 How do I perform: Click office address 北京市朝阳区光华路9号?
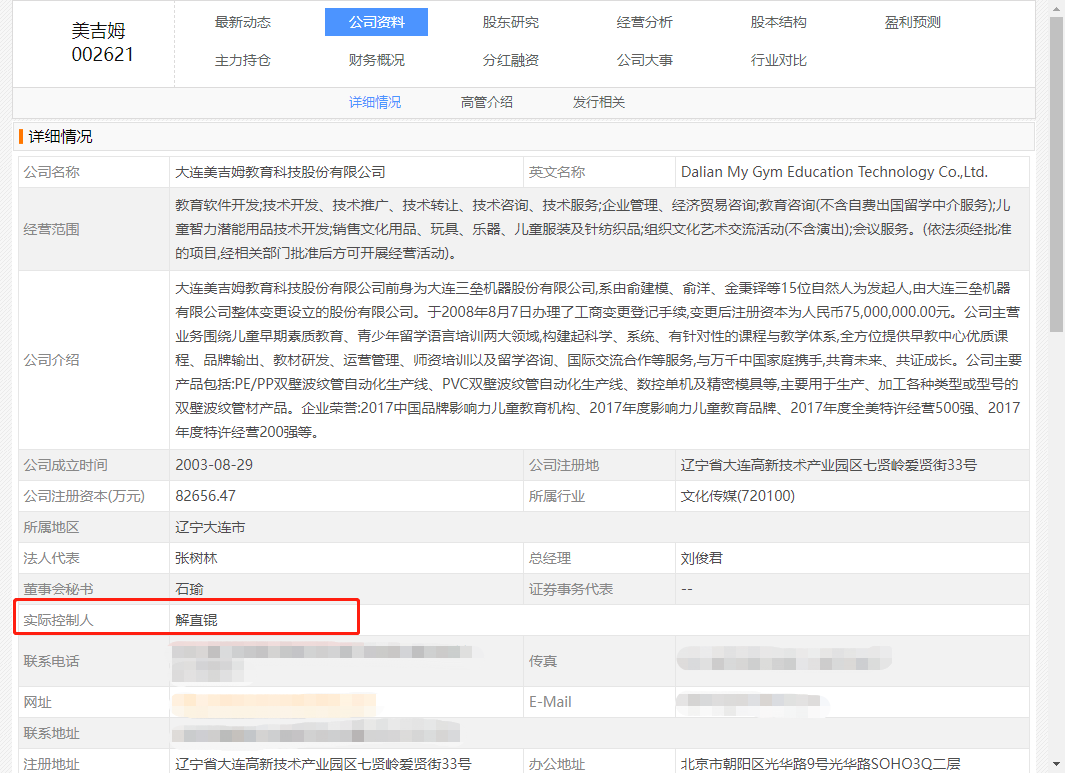coord(820,764)
